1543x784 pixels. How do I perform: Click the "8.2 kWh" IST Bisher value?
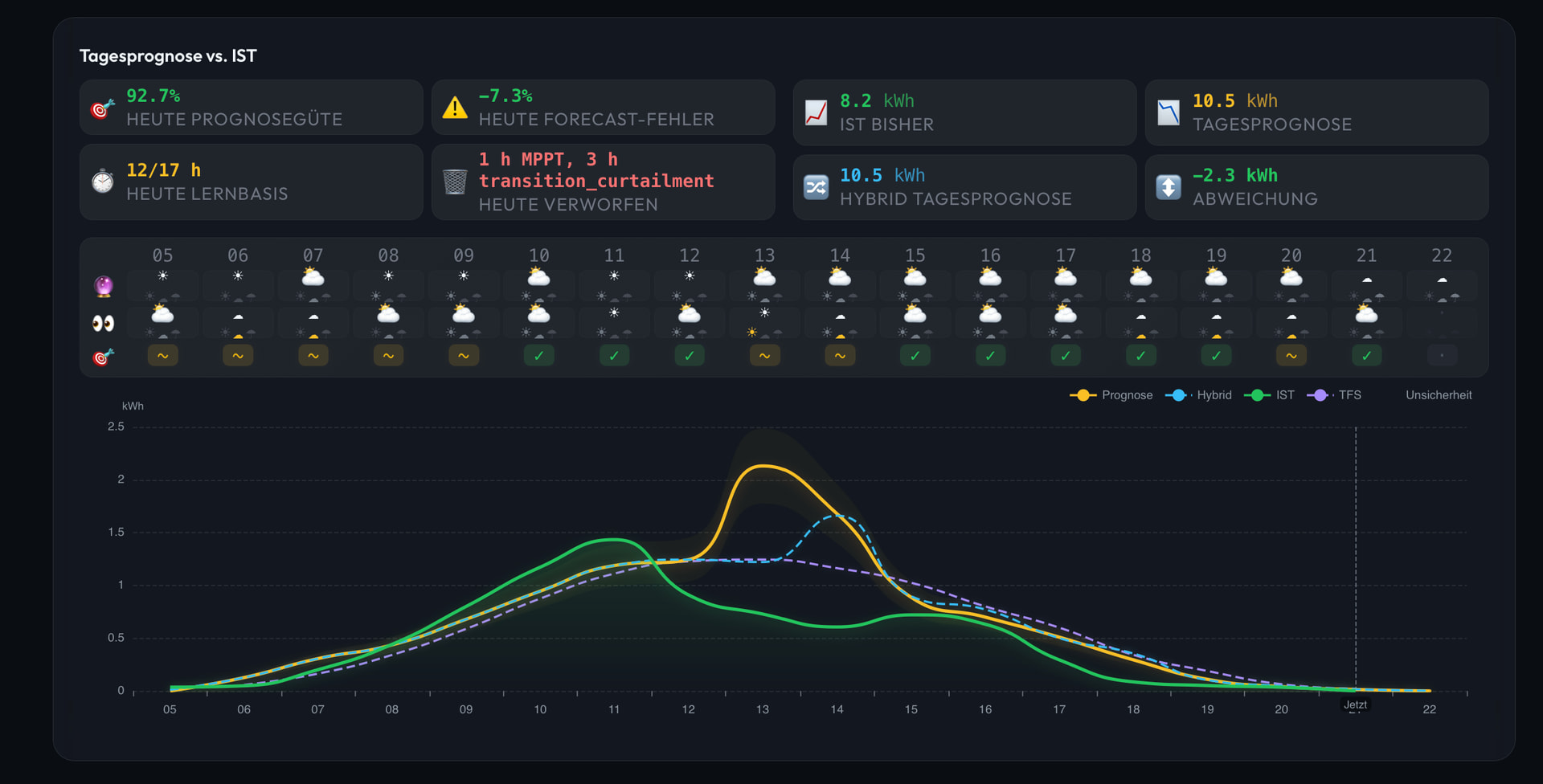[877, 101]
